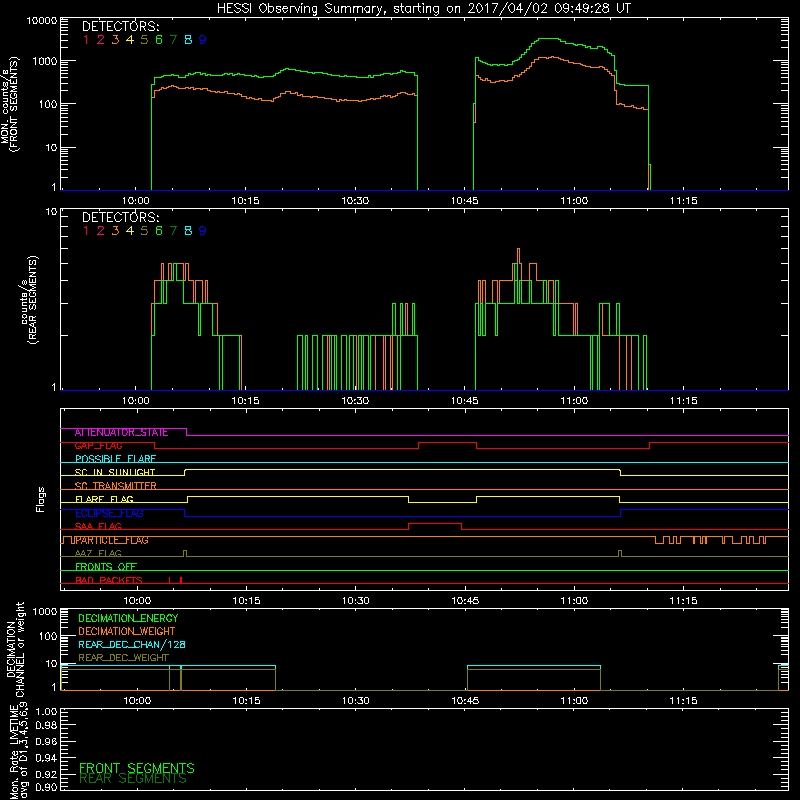Pick detector 5 in rear segments legend
Image resolution: width=800 pixels, height=800 pixels.
[144, 231]
